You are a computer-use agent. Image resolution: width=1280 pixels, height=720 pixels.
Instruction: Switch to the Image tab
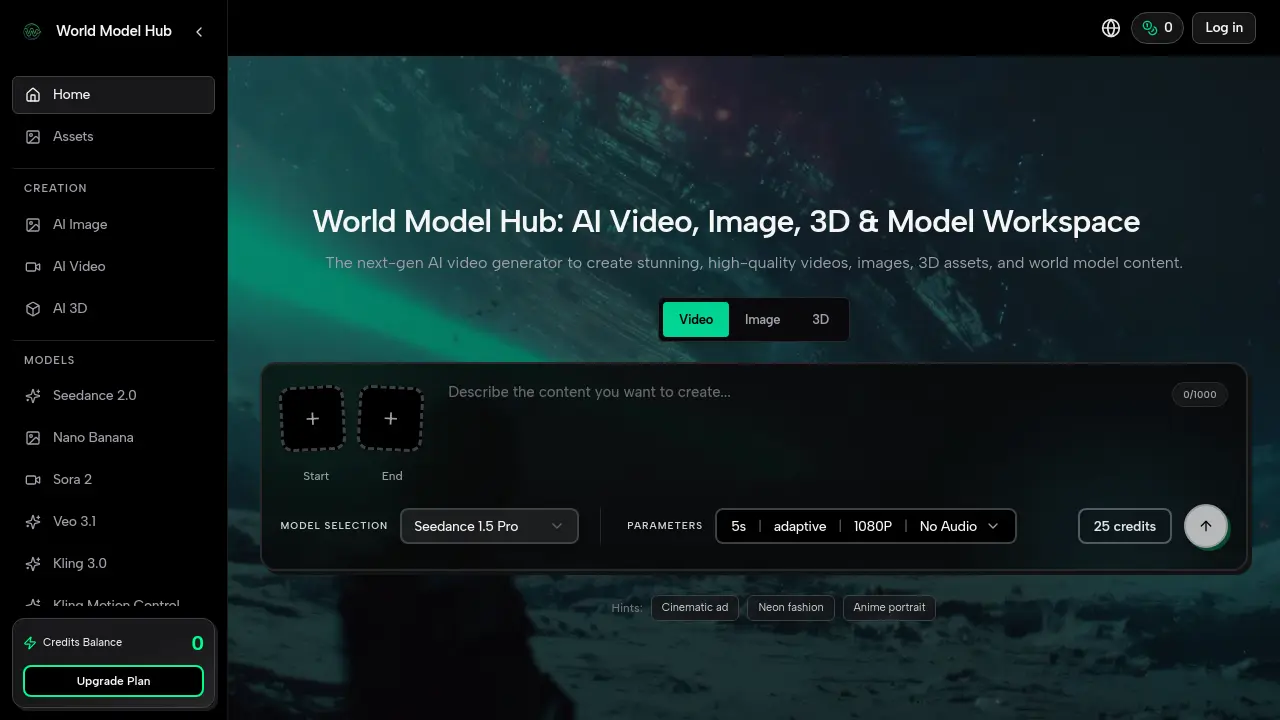(762, 320)
